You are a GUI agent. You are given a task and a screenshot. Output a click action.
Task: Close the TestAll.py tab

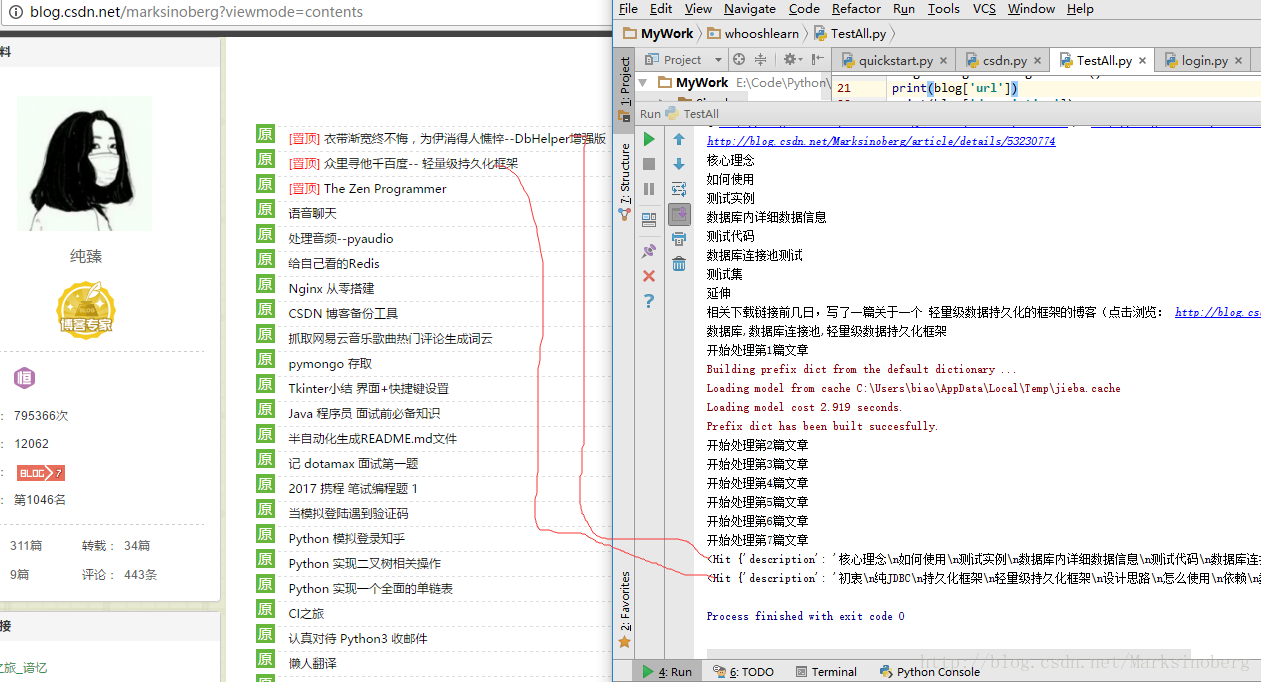click(x=1144, y=61)
